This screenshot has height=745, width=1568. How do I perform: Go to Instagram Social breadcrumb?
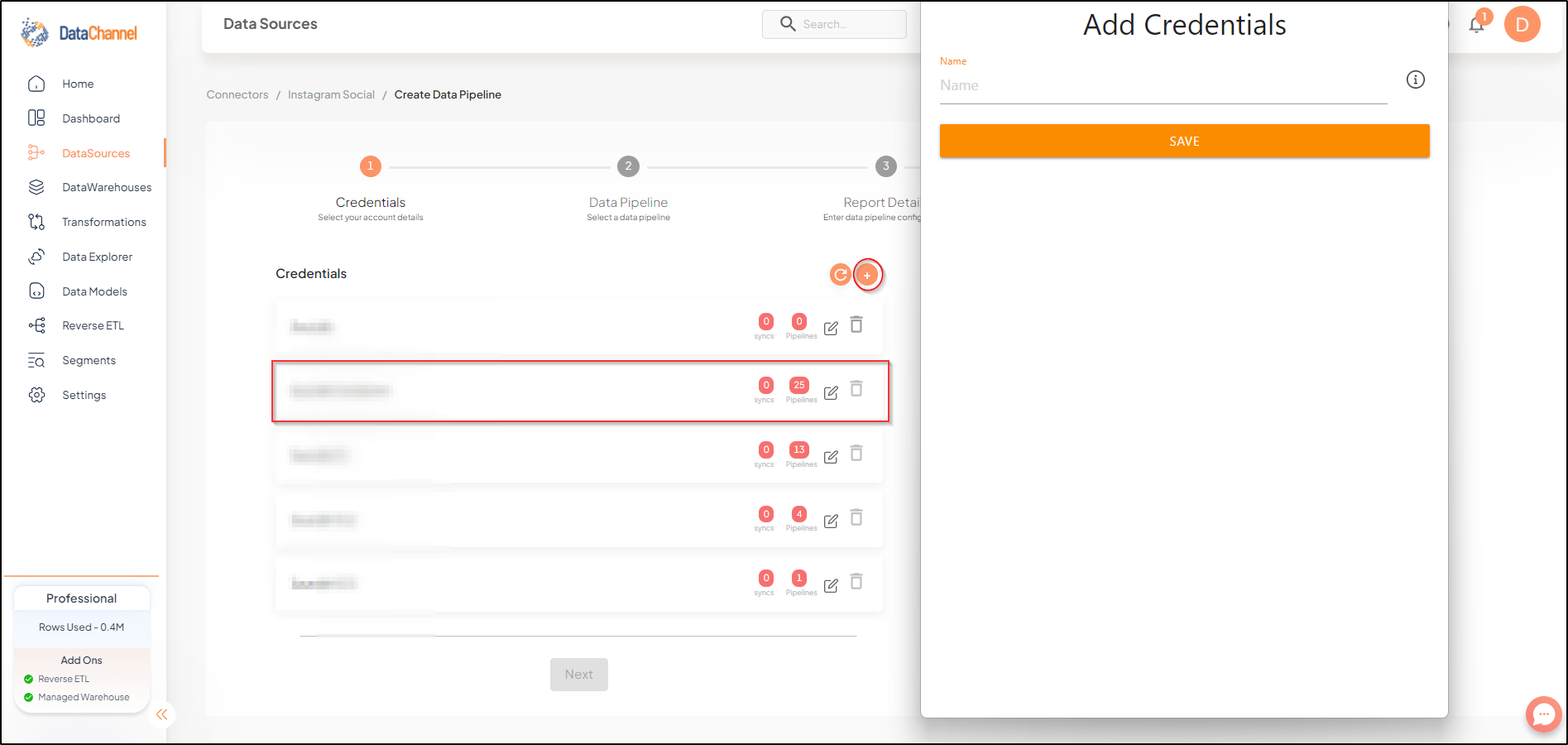pos(331,94)
